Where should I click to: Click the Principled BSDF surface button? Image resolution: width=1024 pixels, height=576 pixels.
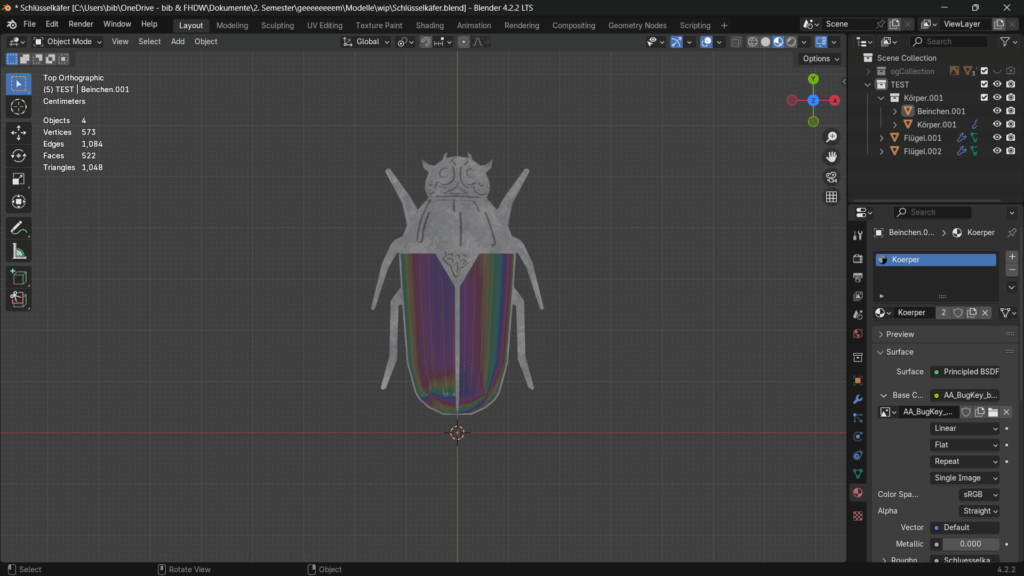point(965,372)
